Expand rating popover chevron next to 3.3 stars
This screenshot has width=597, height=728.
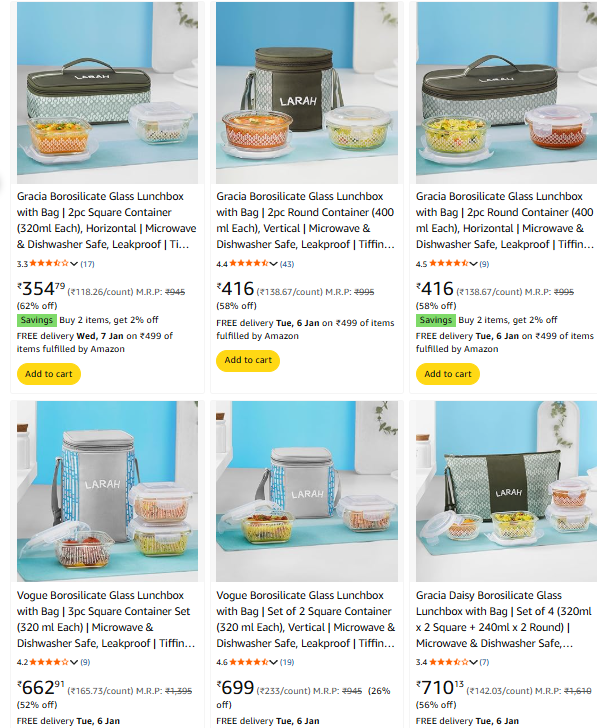[x=74, y=264]
